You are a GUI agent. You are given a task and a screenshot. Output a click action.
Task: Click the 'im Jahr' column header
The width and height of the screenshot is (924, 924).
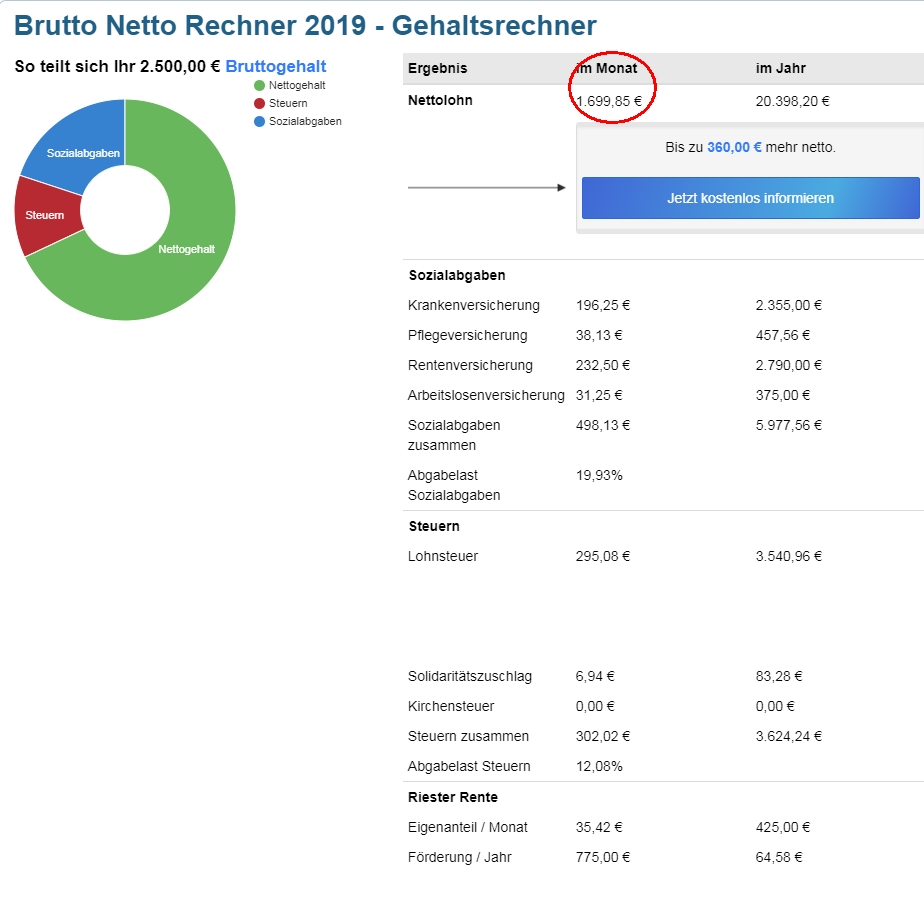point(780,69)
